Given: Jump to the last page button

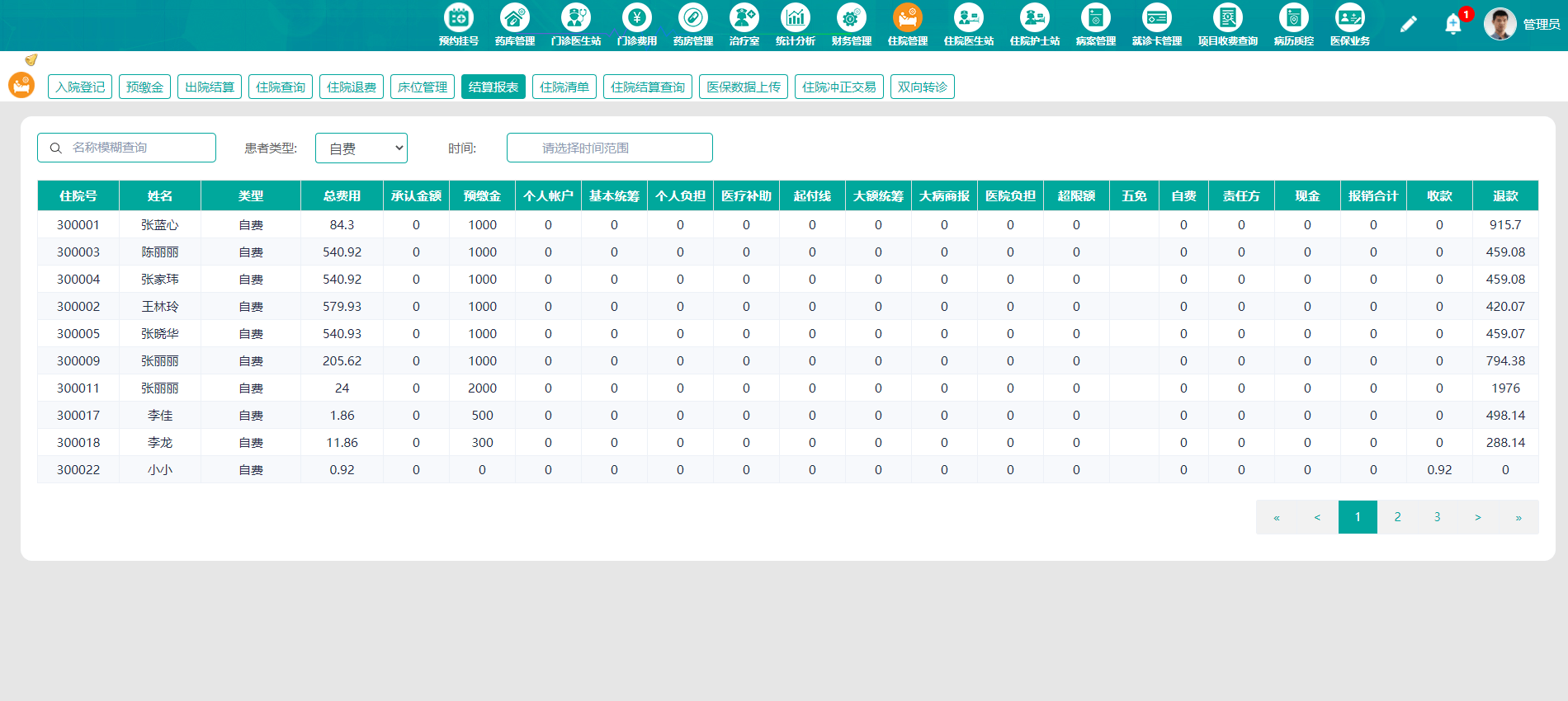Looking at the screenshot, I should (x=1518, y=517).
